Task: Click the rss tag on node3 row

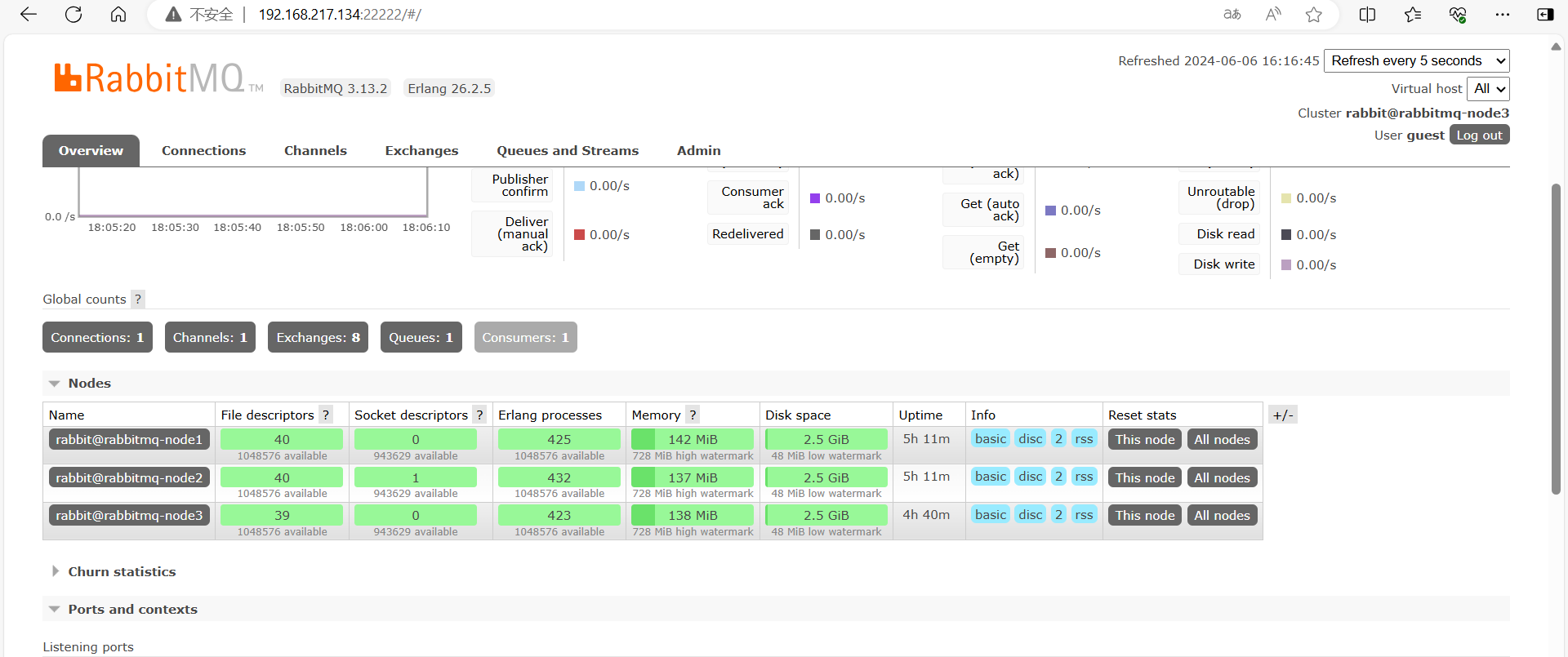Action: point(1084,515)
